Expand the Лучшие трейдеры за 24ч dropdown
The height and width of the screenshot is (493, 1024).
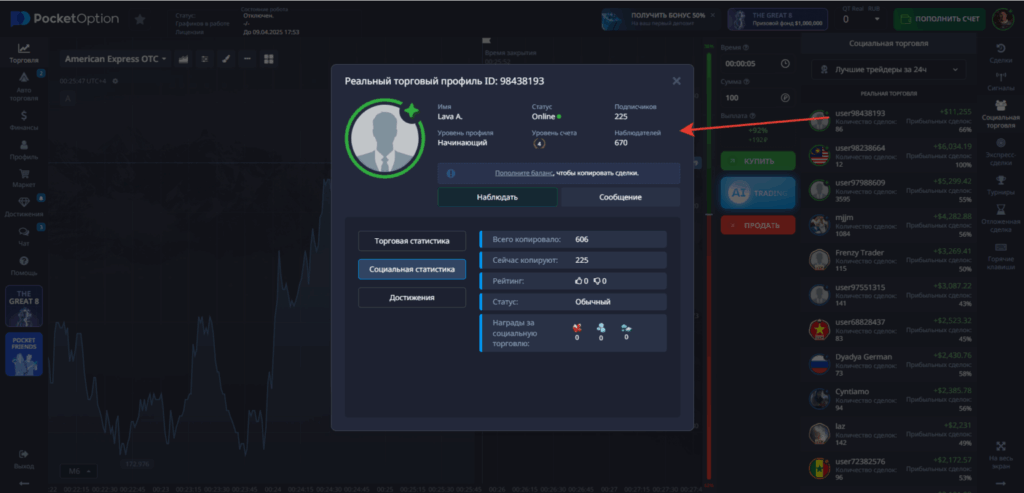(889, 70)
